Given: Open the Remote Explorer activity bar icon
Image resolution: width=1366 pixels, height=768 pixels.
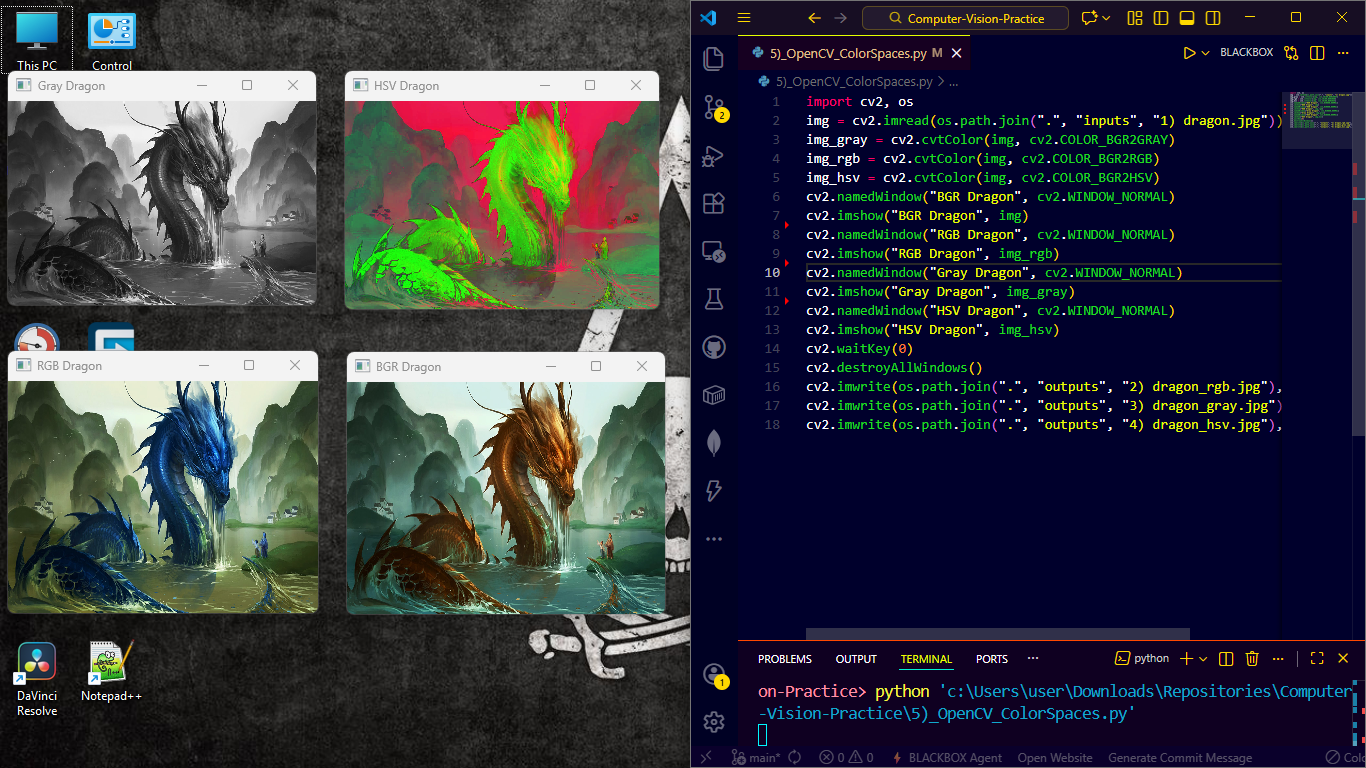Looking at the screenshot, I should 714,251.
